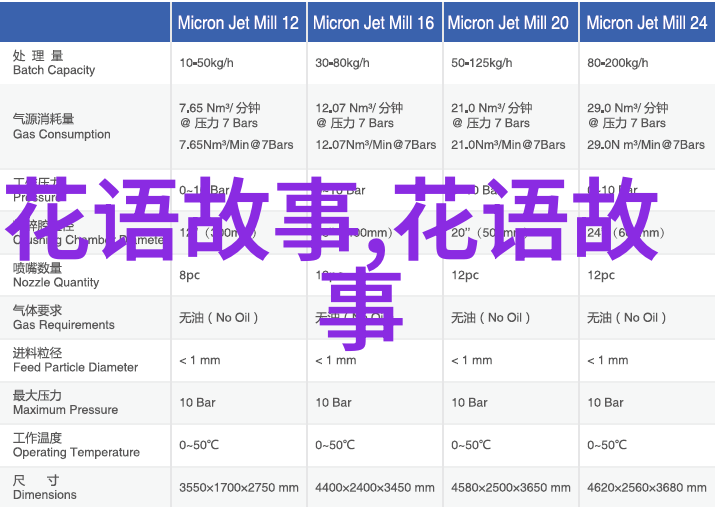Click the 7.65Nm³/Min@7Bars gas consumption value
Screen dimensions: 722x507
(236, 145)
